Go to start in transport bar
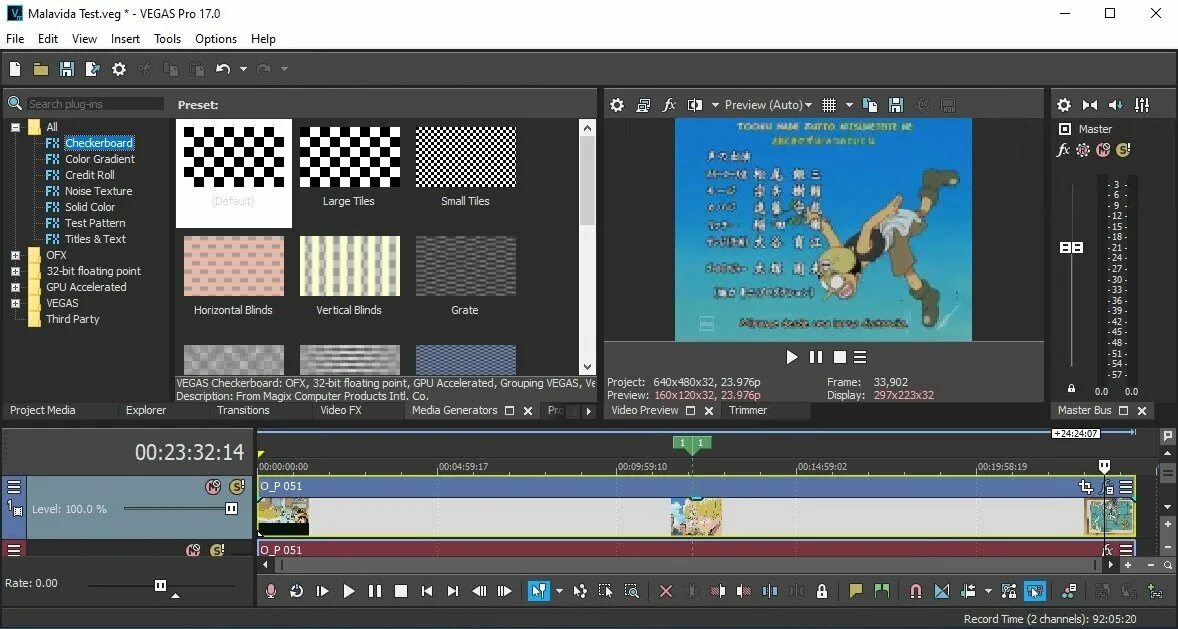The width and height of the screenshot is (1178, 629). point(427,591)
